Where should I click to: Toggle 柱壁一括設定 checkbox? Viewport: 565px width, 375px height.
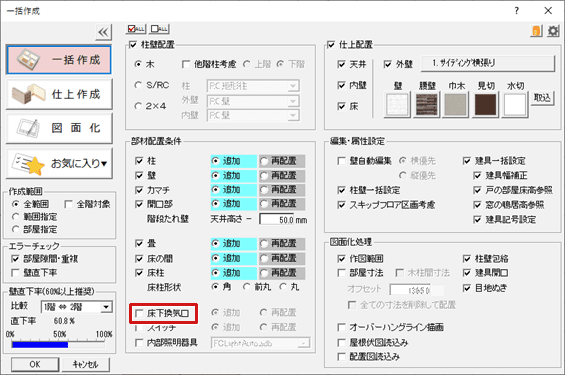click(342, 190)
